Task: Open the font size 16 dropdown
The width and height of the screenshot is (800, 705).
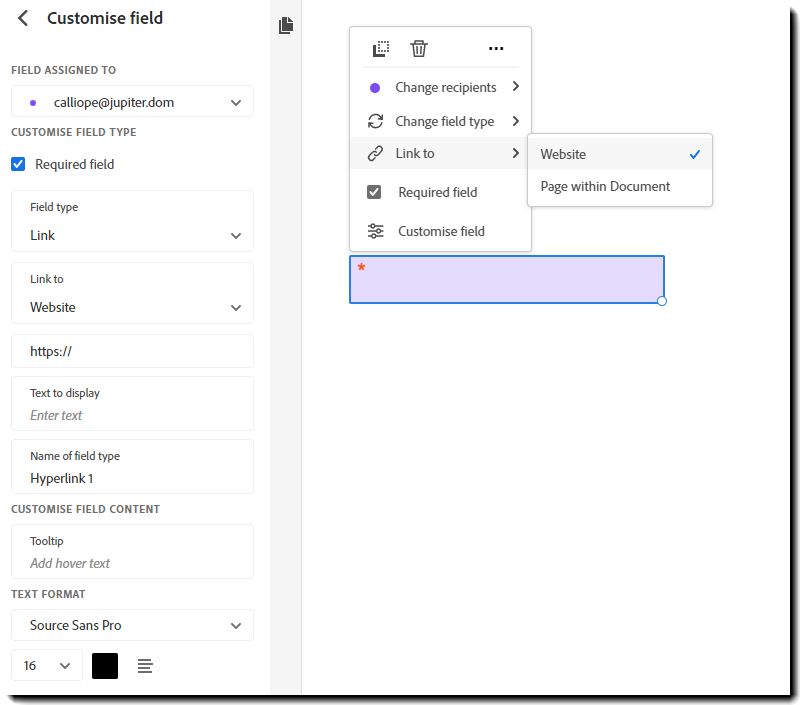Action: pyautogui.click(x=46, y=665)
